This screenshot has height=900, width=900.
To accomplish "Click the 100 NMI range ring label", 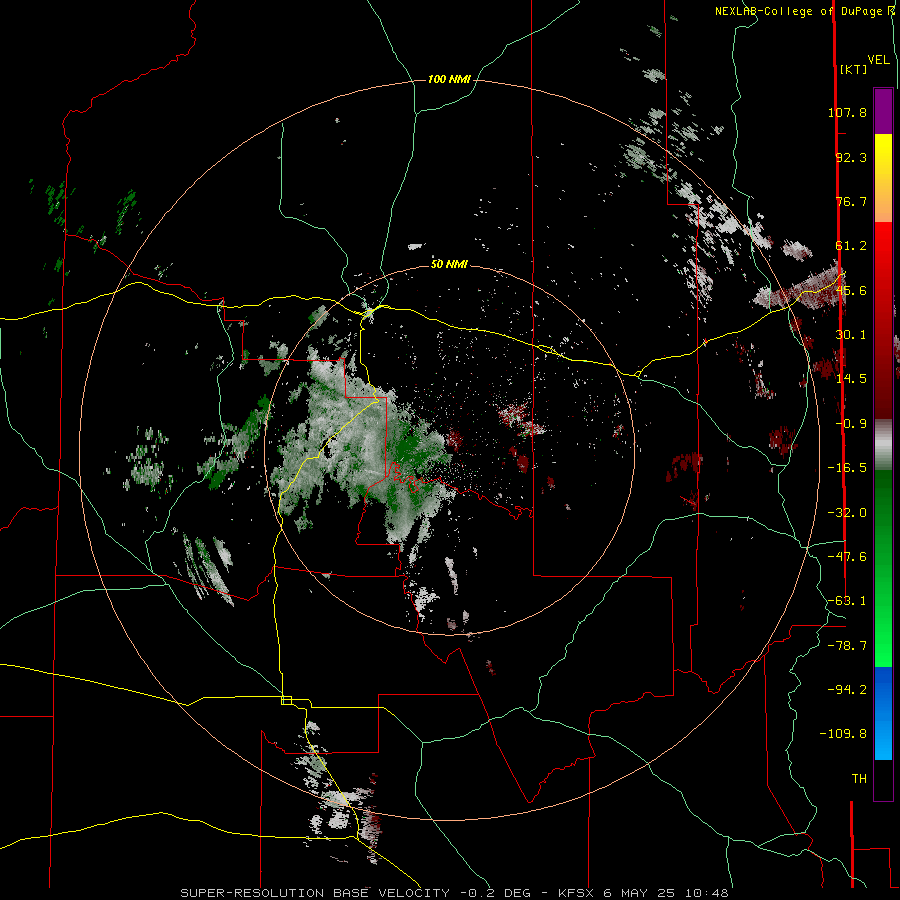I will click(449, 79).
